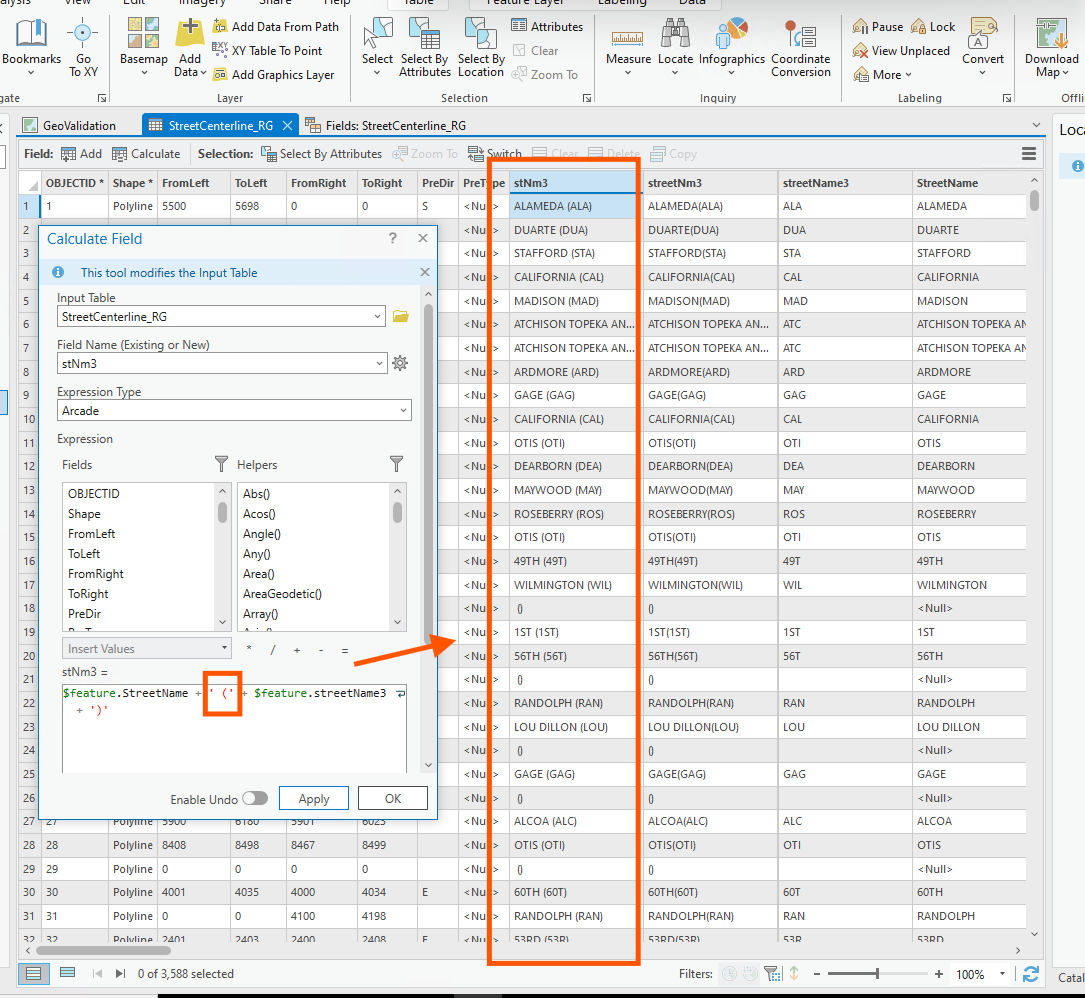
Task: Click field properties gear icon
Action: tap(400, 363)
